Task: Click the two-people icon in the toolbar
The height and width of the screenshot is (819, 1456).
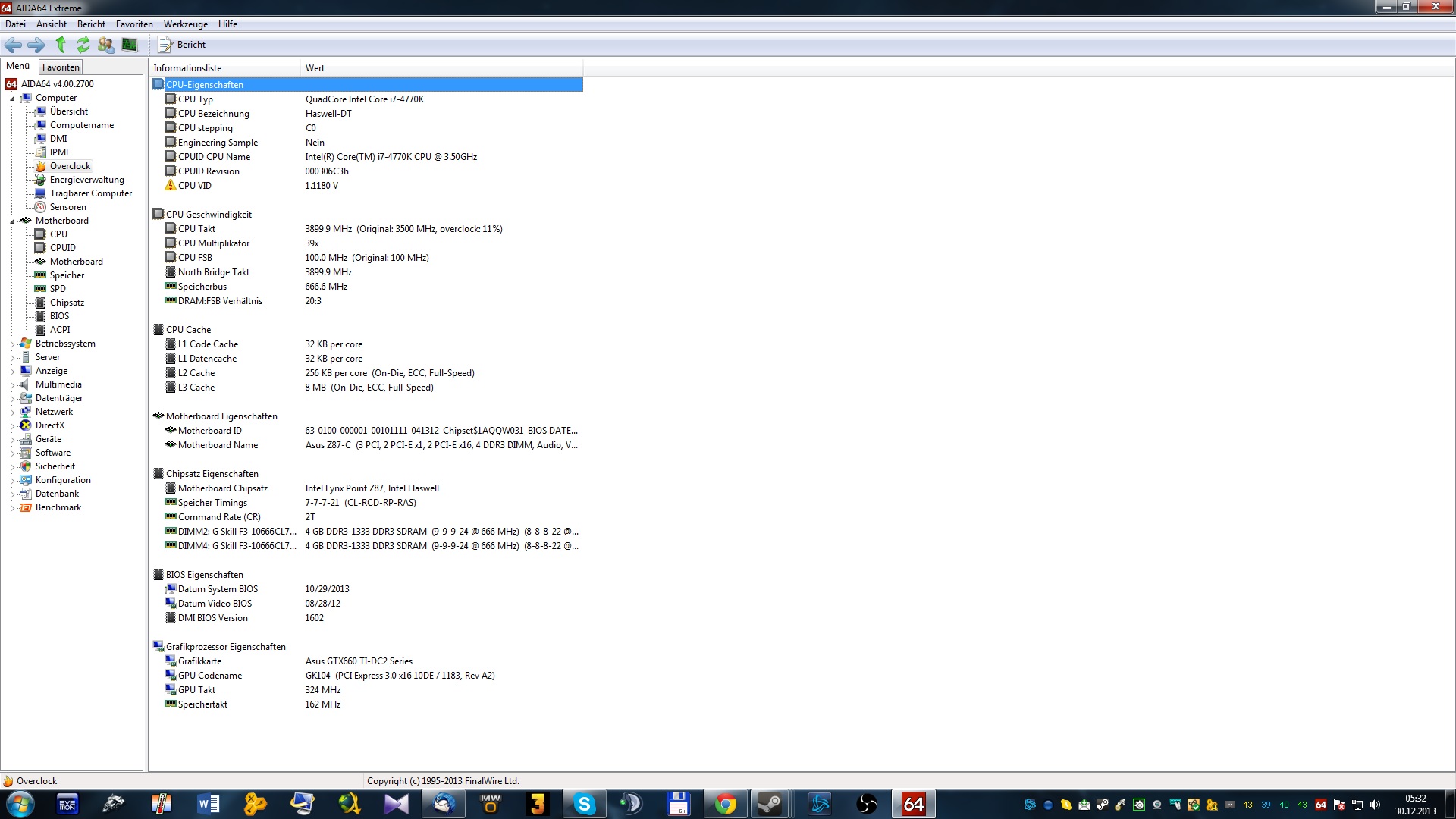Action: (106, 45)
